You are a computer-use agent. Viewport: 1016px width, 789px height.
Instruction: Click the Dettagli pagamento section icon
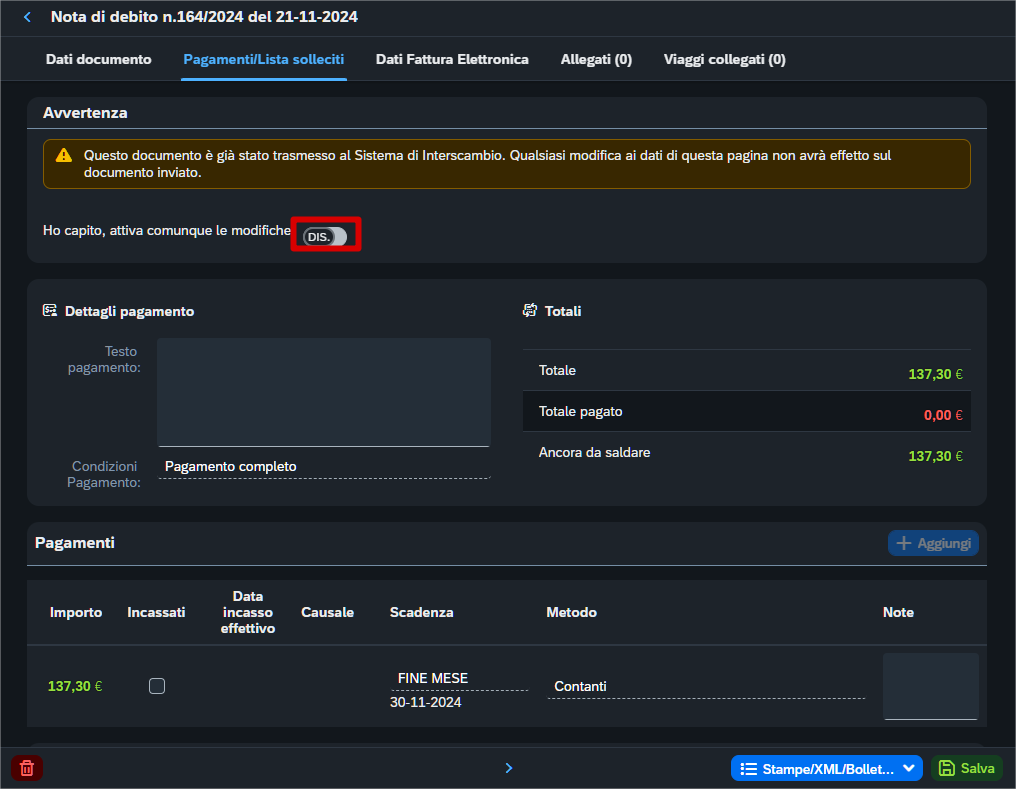(50, 311)
